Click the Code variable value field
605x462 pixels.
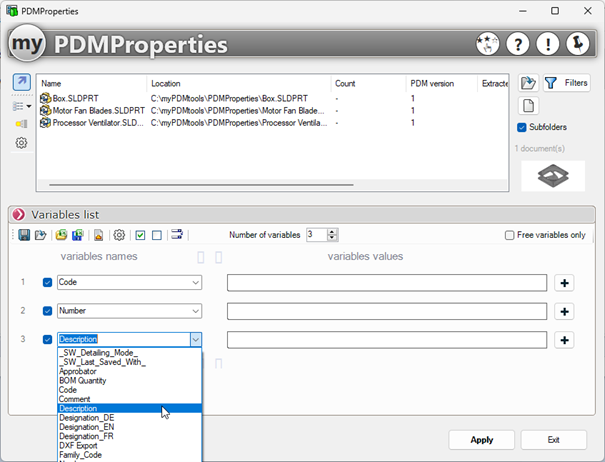387,283
